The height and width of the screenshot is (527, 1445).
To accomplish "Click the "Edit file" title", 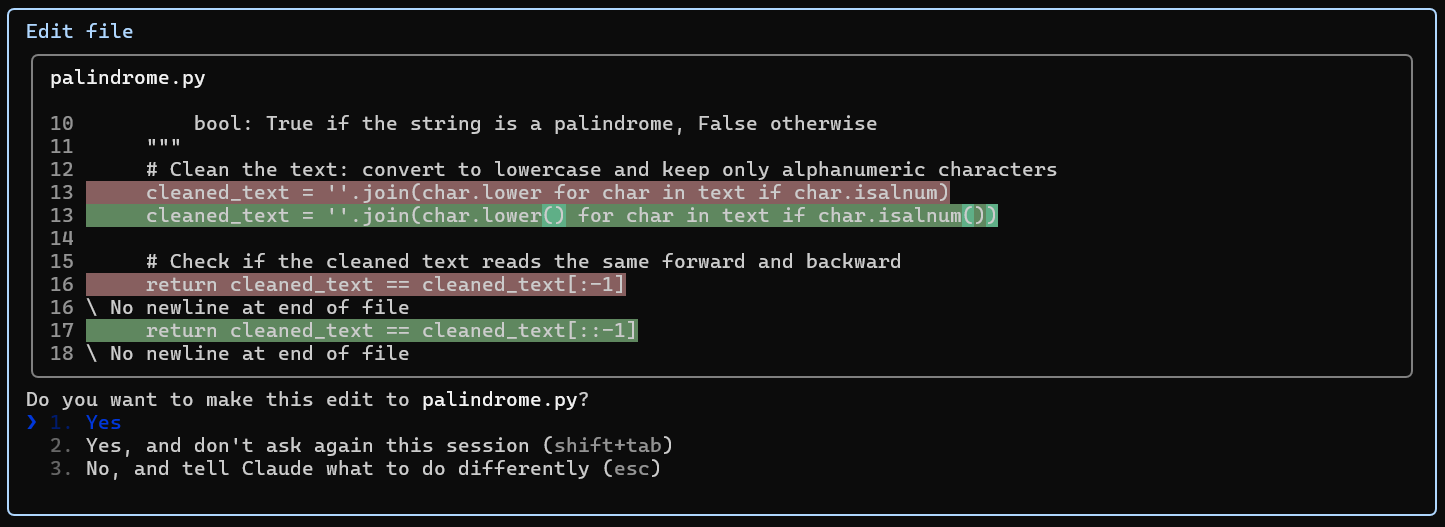I will click(79, 31).
